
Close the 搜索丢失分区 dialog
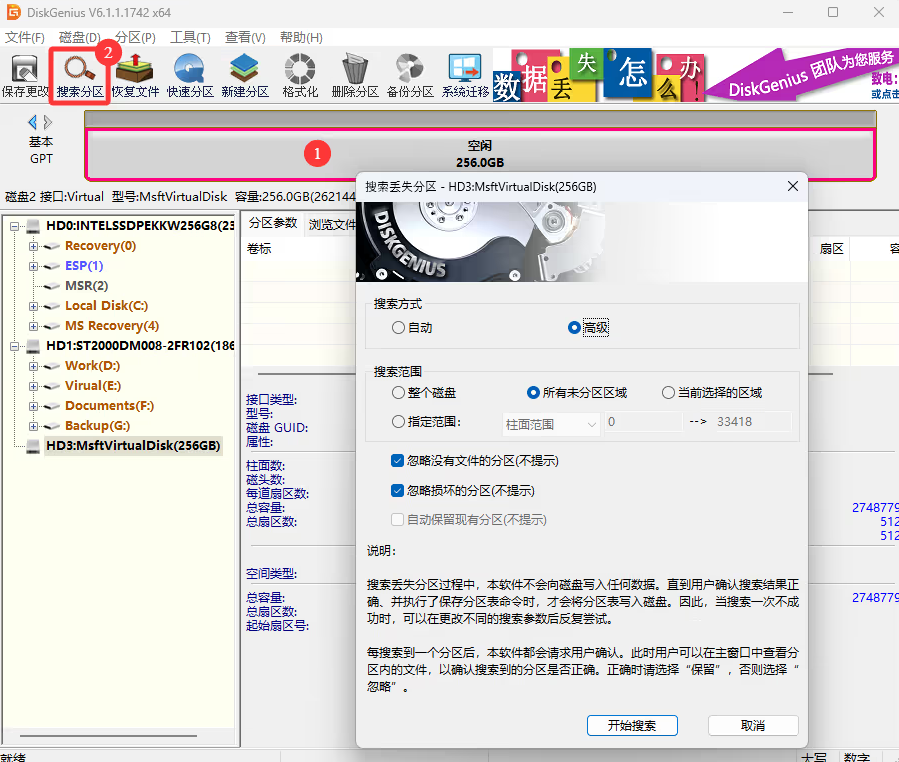click(x=792, y=186)
